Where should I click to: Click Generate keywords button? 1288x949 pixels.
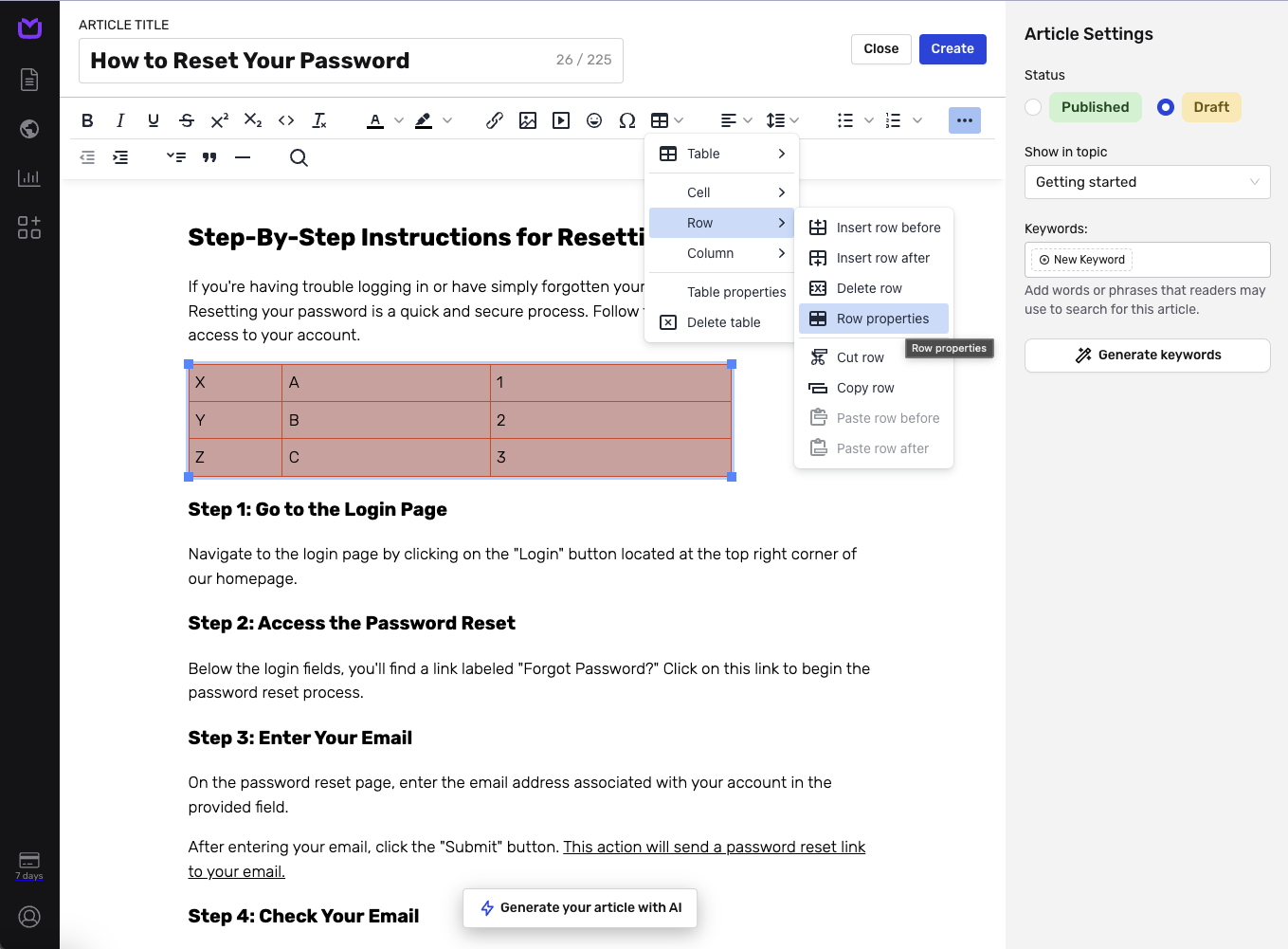[x=1147, y=356]
